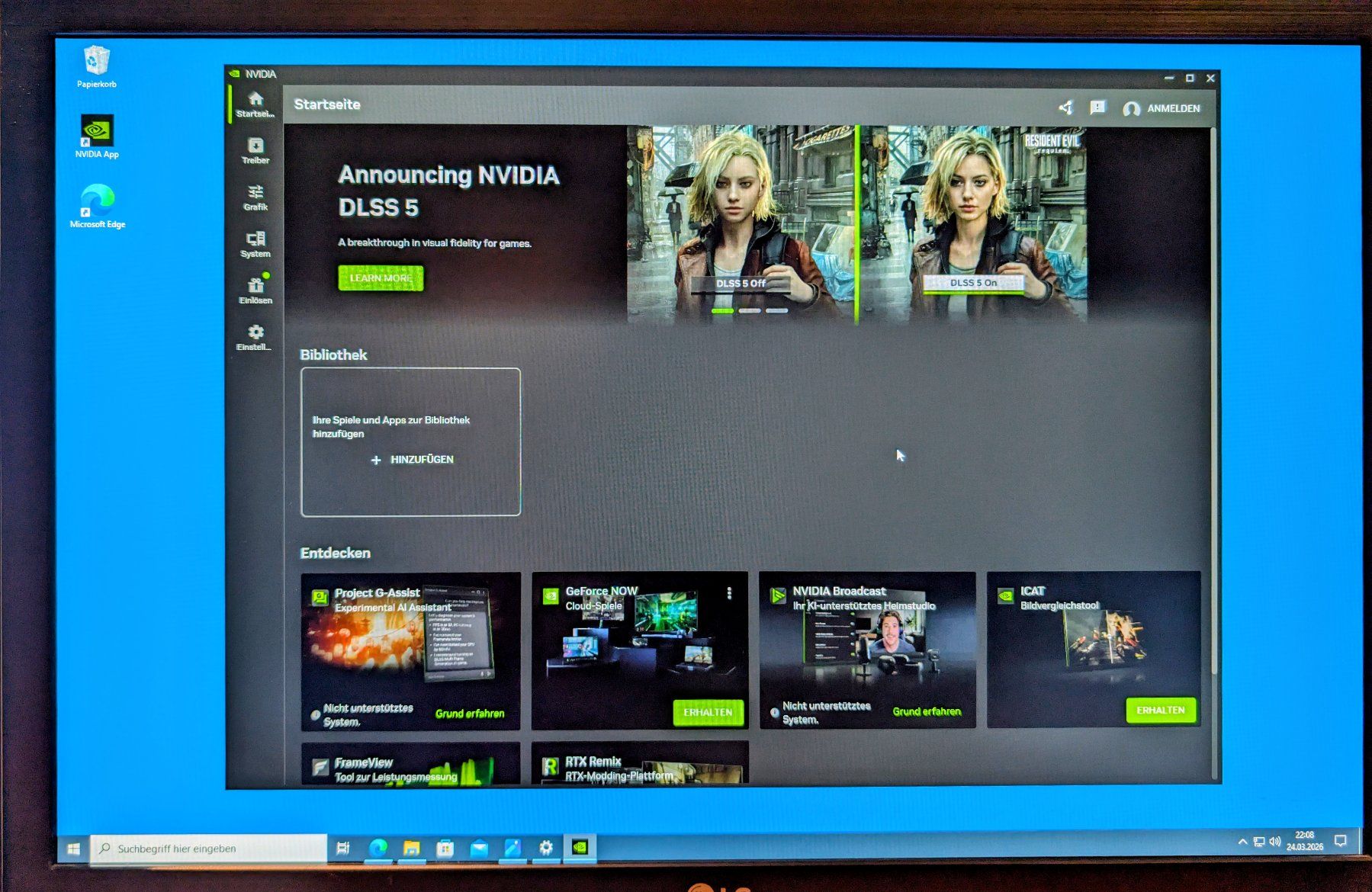The width and height of the screenshot is (1372, 892).
Task: Open the notification center icon
Action: click(x=1340, y=841)
